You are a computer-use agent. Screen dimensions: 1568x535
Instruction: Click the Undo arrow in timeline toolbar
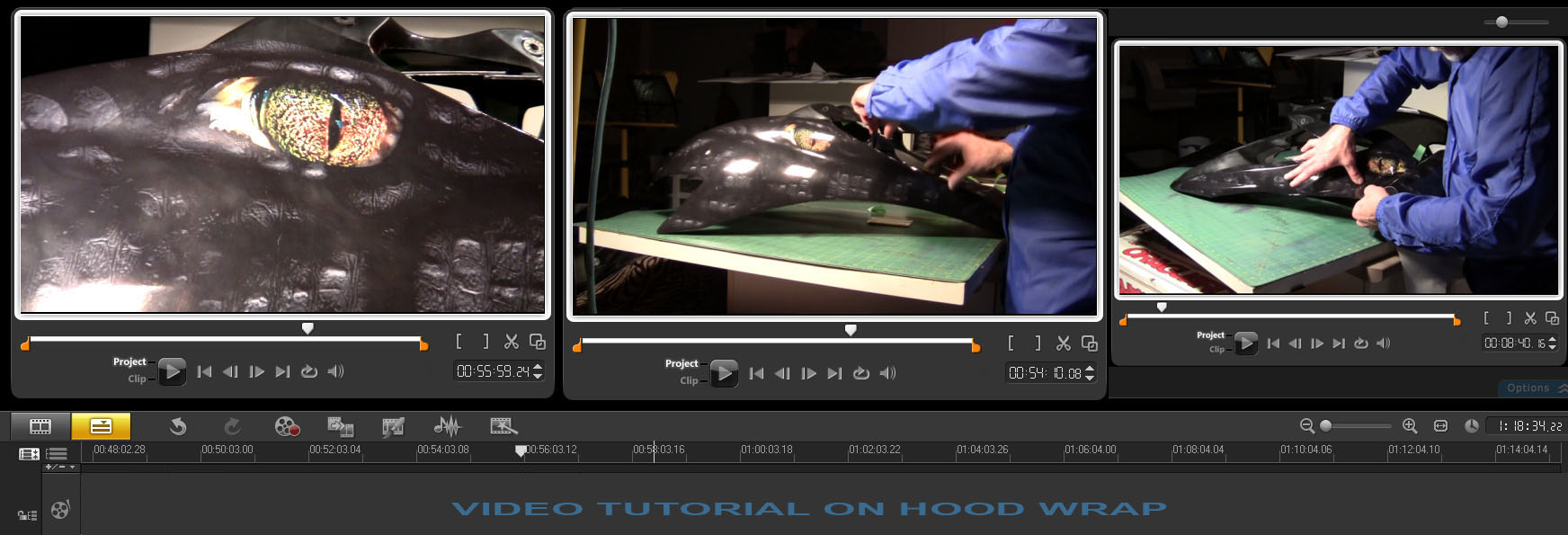pos(178,426)
